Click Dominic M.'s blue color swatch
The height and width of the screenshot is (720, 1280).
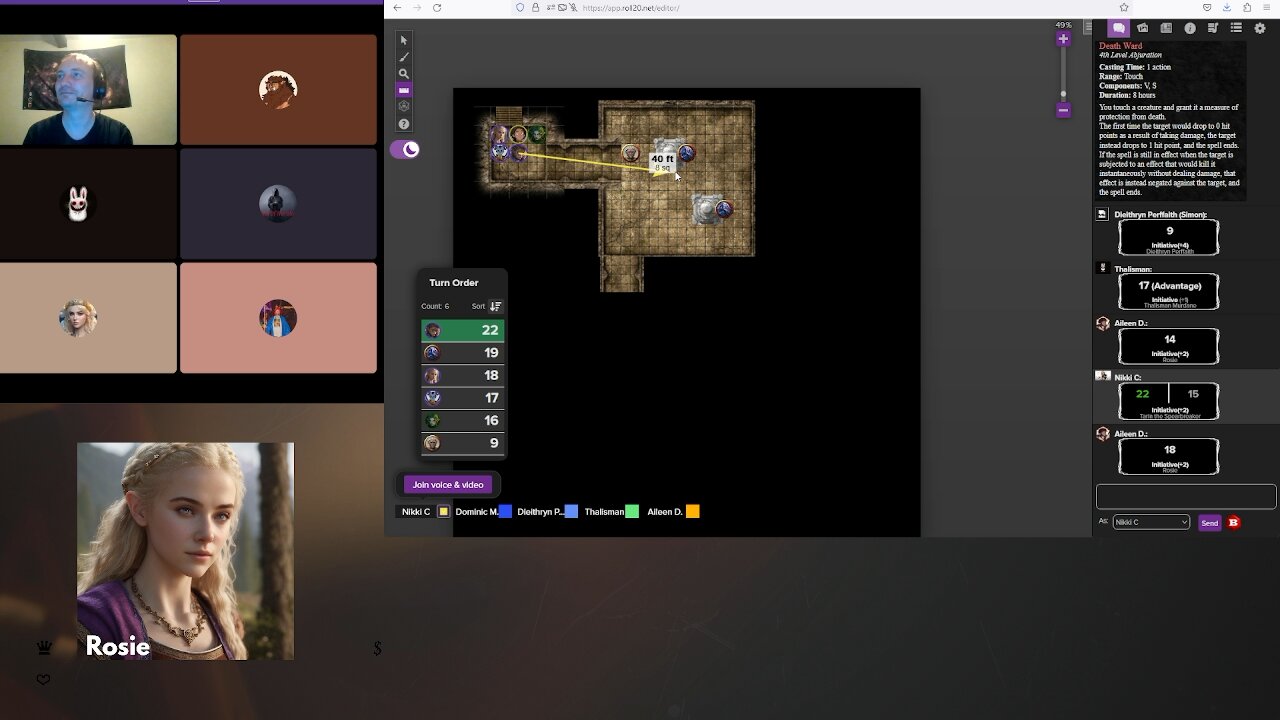tap(506, 512)
